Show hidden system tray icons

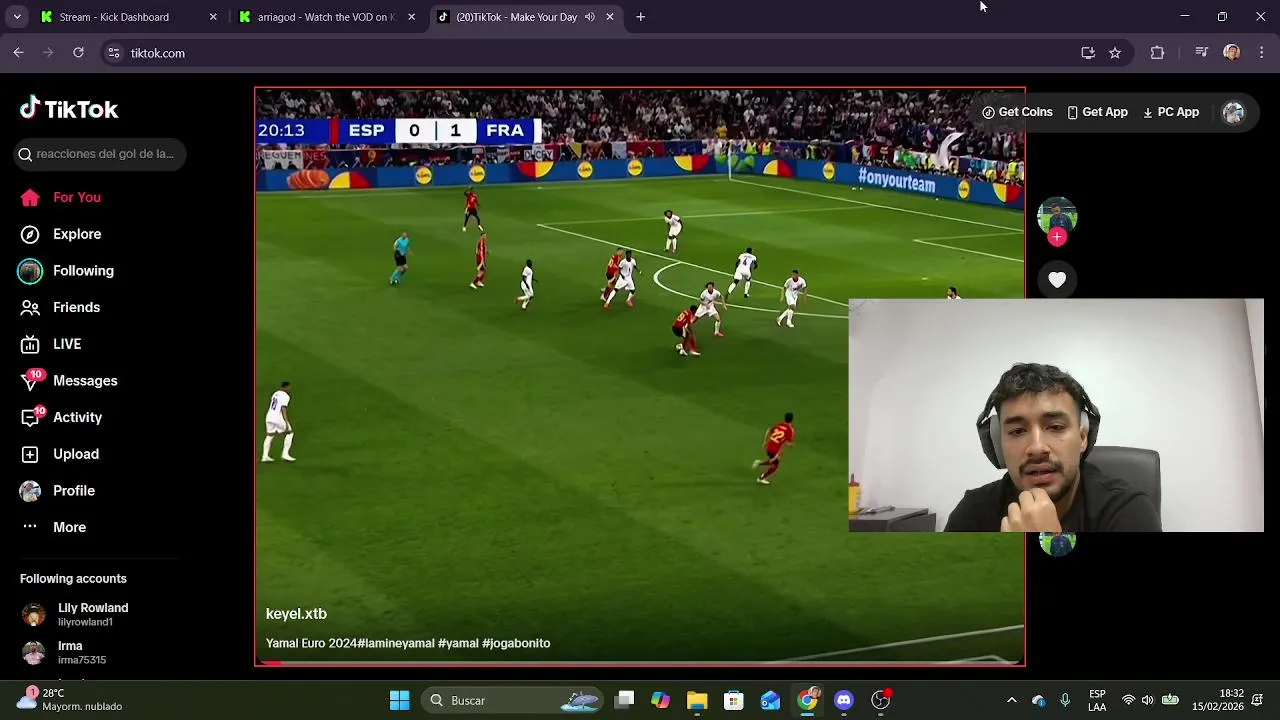[x=1011, y=700]
